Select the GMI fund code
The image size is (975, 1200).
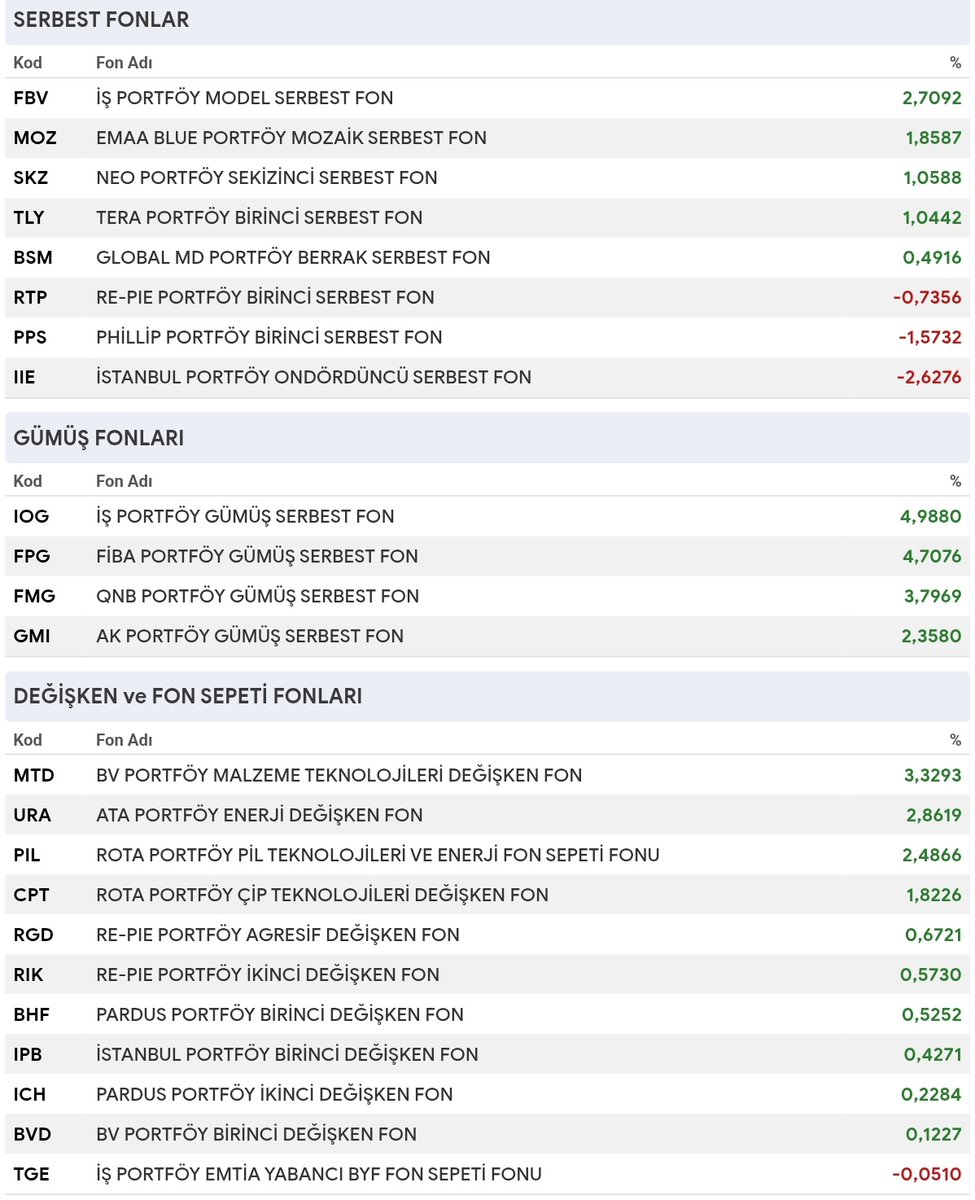(32, 637)
